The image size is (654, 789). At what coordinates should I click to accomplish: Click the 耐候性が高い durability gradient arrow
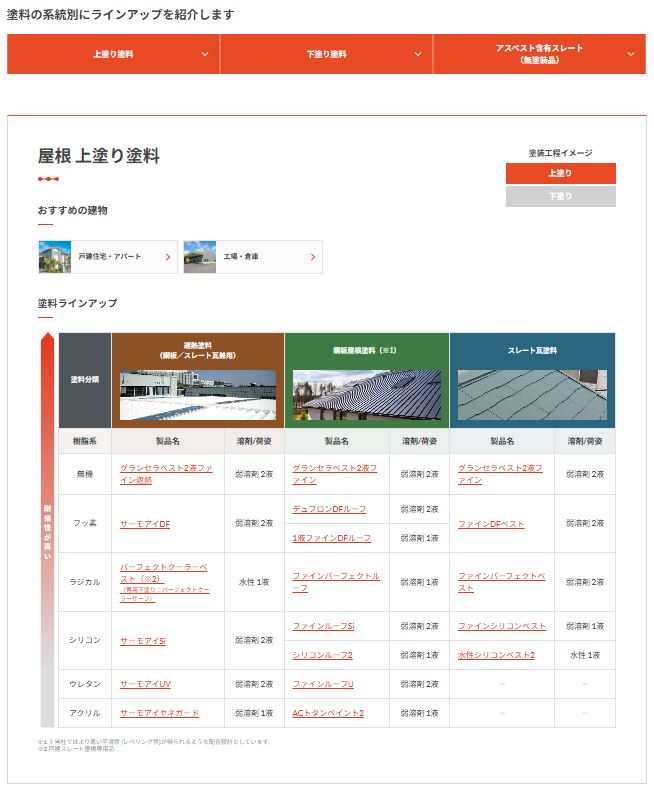pos(47,530)
